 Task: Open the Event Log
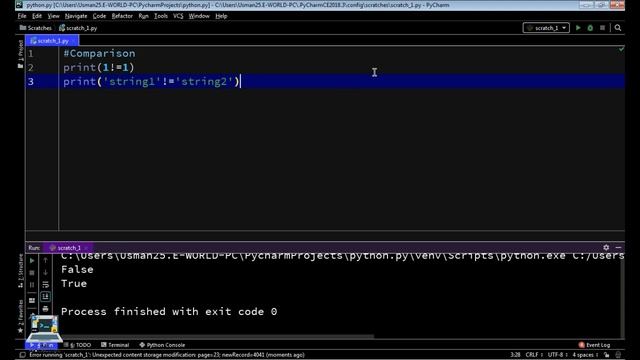[x=594, y=345]
